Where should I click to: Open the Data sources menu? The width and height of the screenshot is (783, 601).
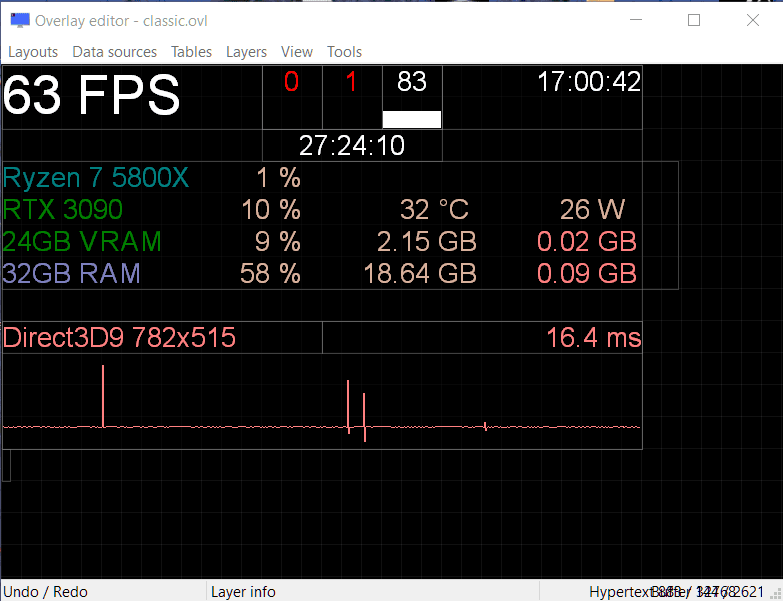[x=114, y=52]
